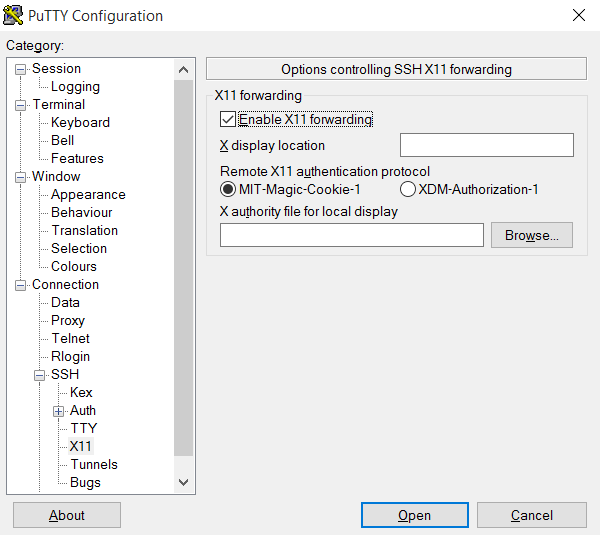The width and height of the screenshot is (600, 535).
Task: Toggle Enable X11 forwarding checkbox
Action: (x=228, y=120)
